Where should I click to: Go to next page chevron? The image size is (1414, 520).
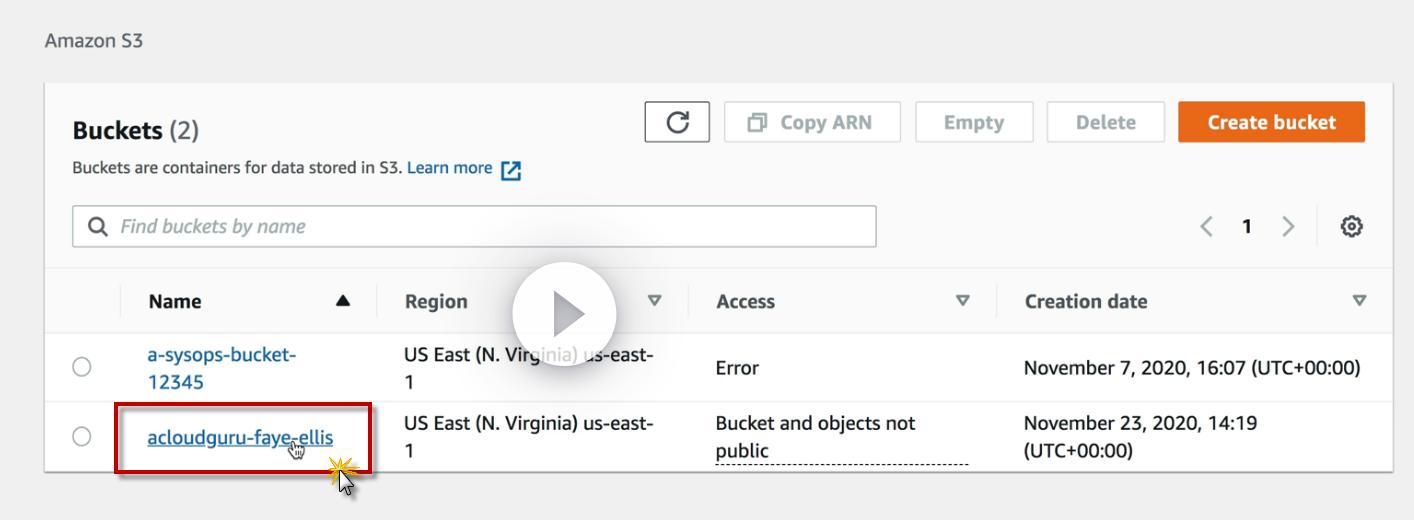click(x=1288, y=227)
